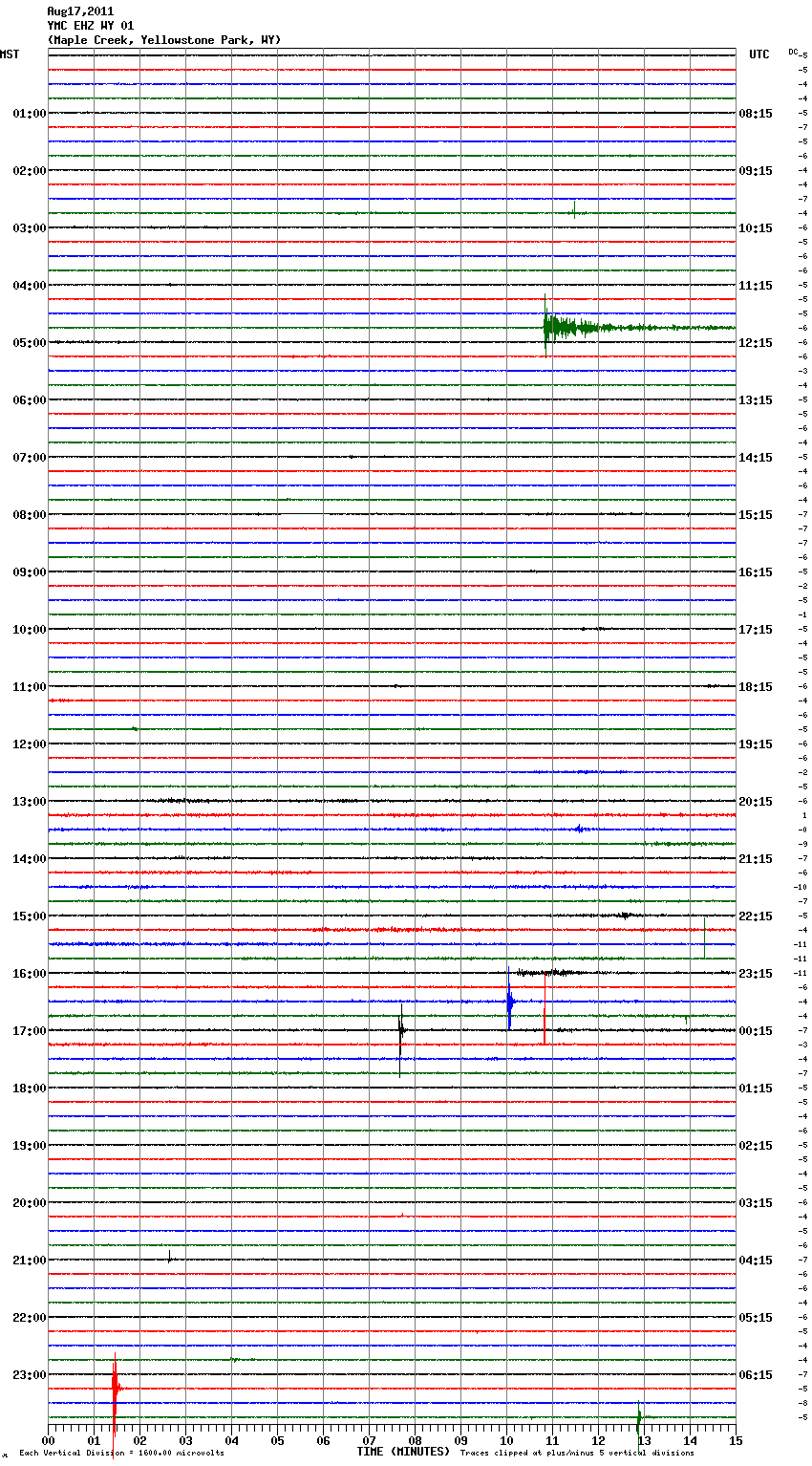Select the 05:00 MST time label
Viewport: 812px width, 1466px height.
click(30, 343)
